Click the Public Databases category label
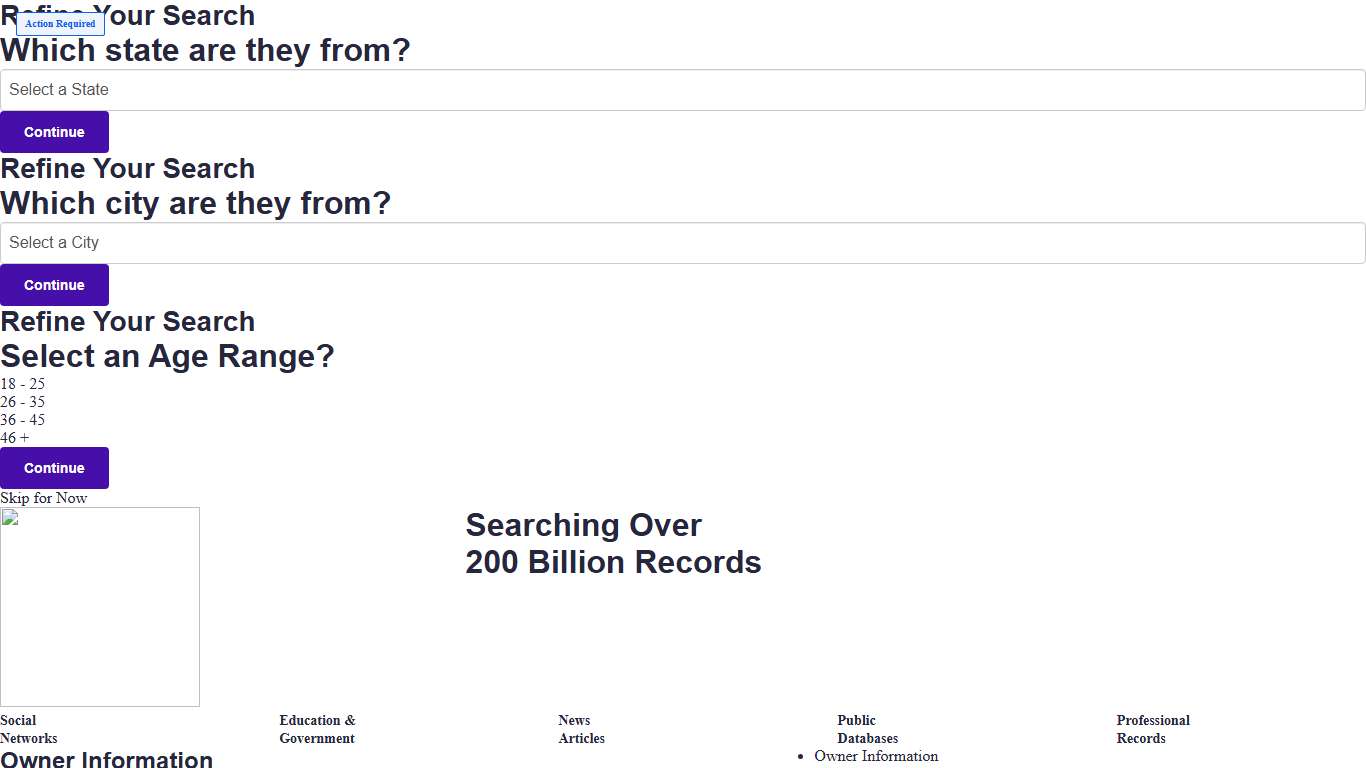The width and height of the screenshot is (1366, 768). [x=867, y=729]
